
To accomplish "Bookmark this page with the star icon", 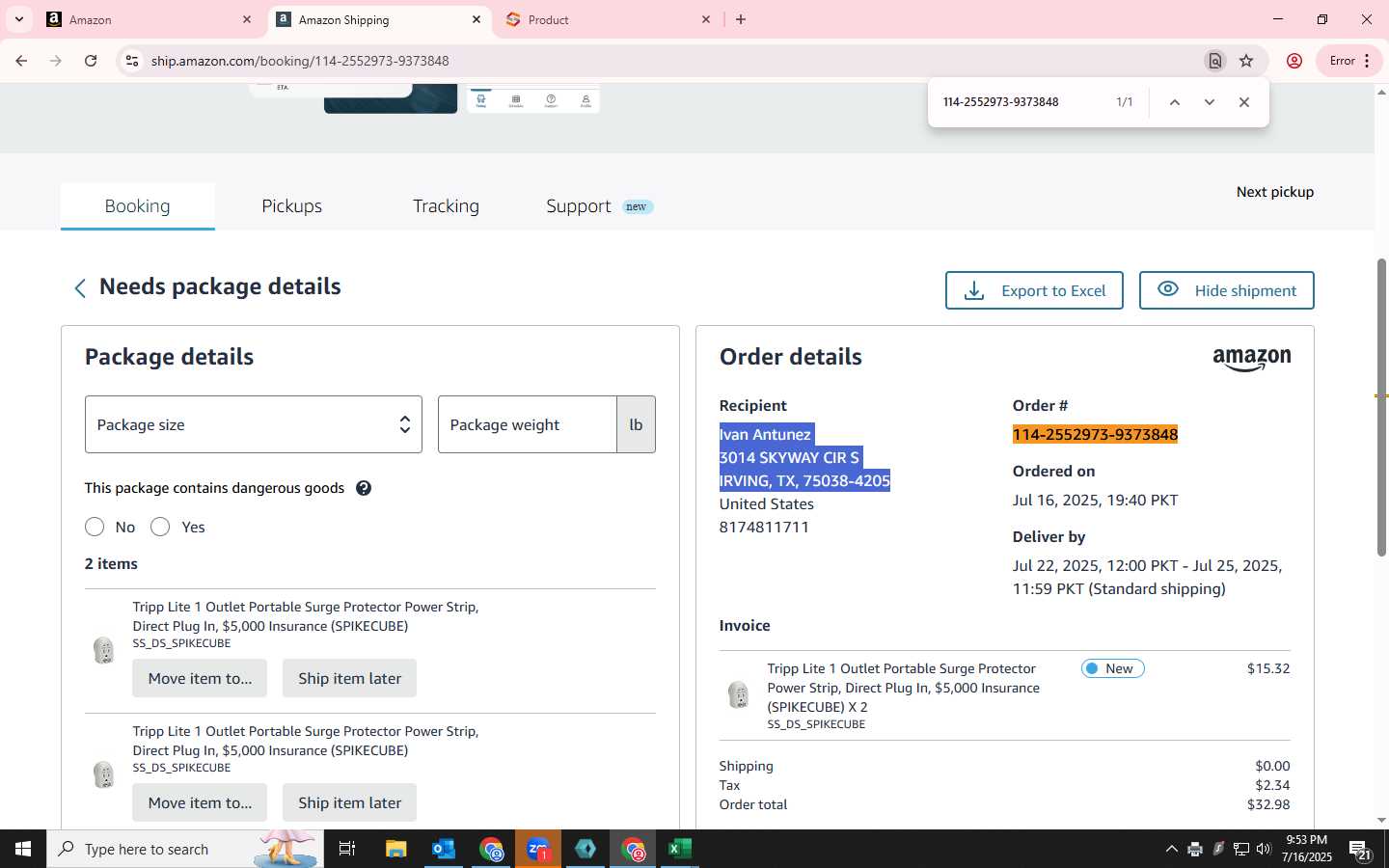I will [x=1246, y=61].
